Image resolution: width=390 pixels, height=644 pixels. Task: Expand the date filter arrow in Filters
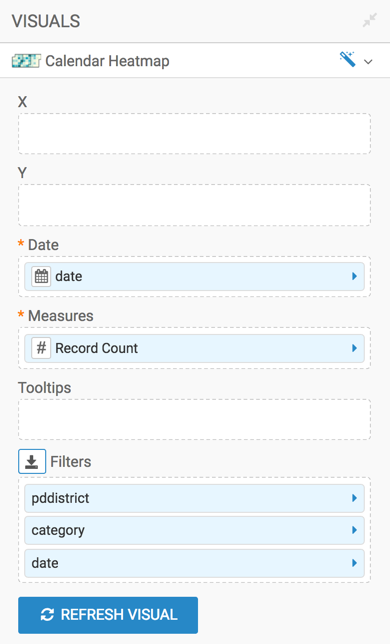point(354,563)
